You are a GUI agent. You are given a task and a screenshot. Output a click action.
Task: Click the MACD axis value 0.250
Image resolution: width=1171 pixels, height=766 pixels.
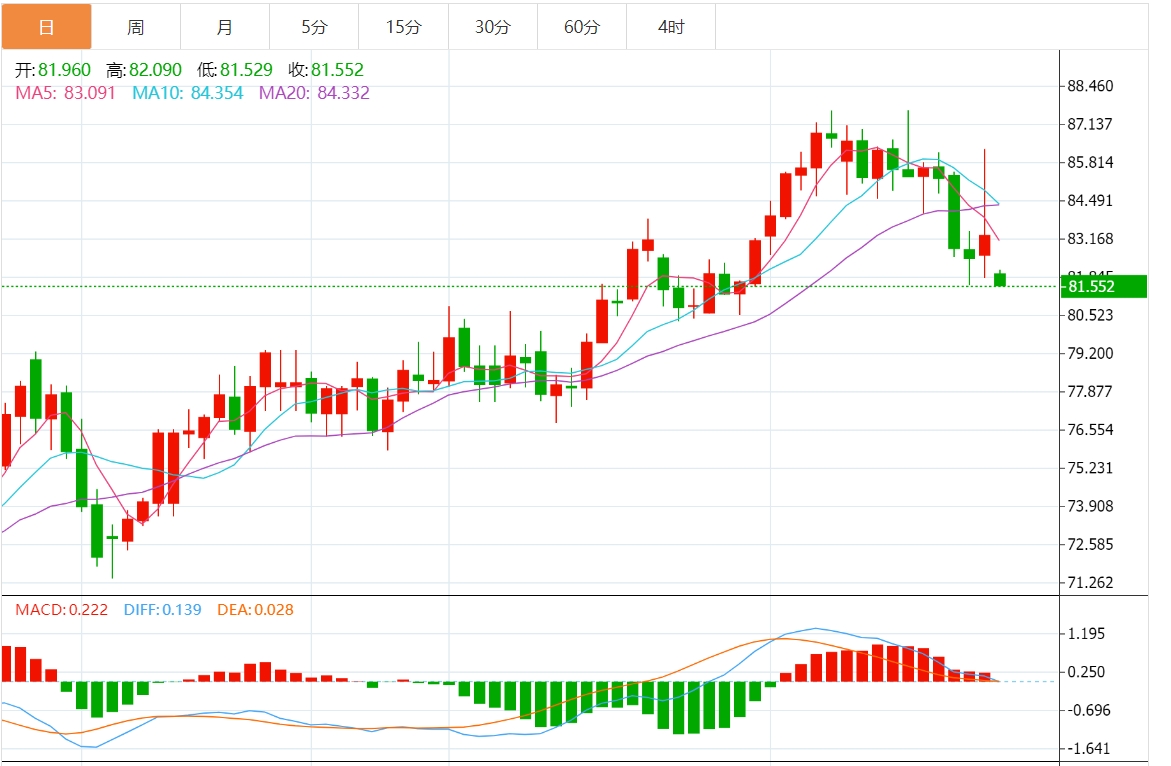pyautogui.click(x=1087, y=672)
